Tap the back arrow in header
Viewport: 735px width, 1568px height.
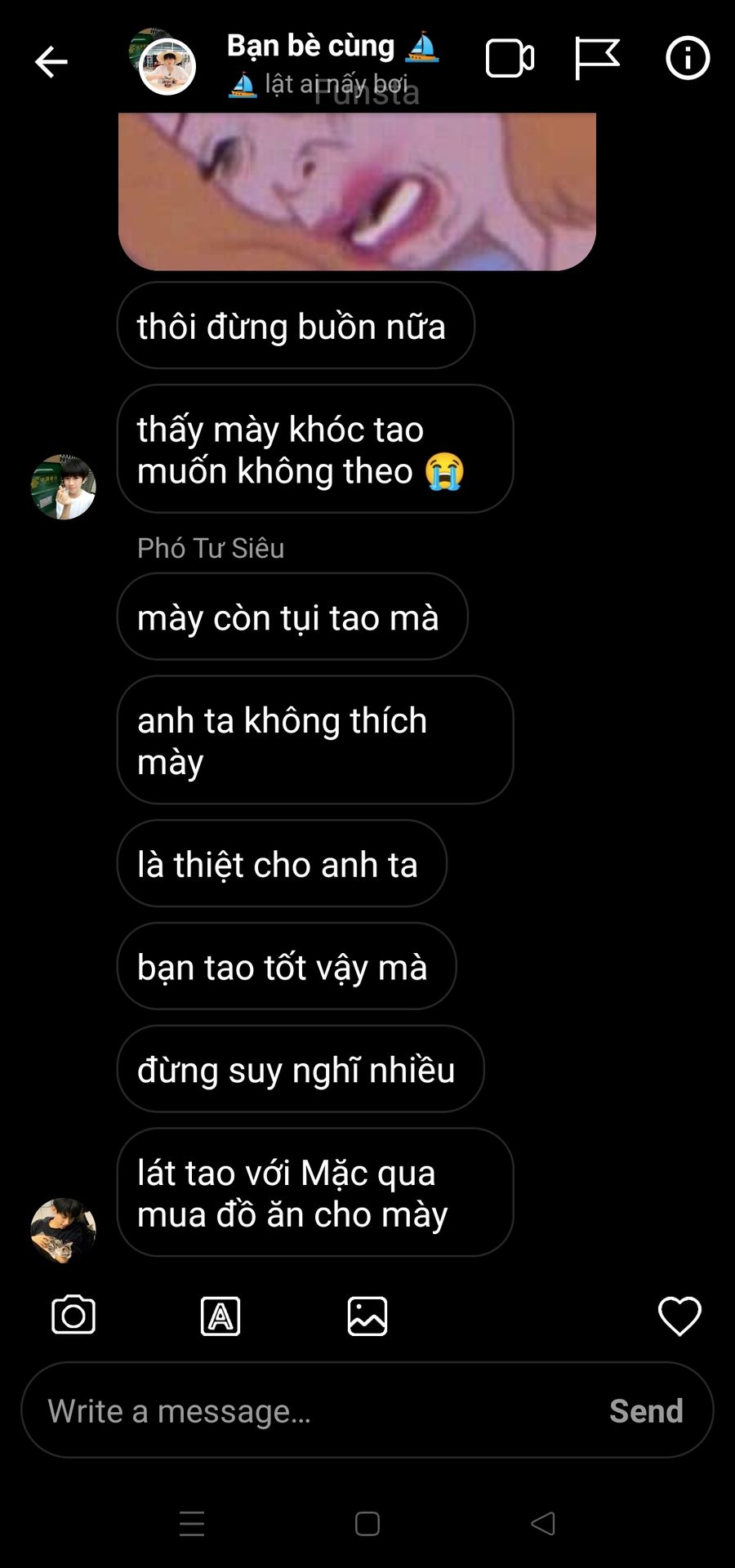pyautogui.click(x=51, y=62)
